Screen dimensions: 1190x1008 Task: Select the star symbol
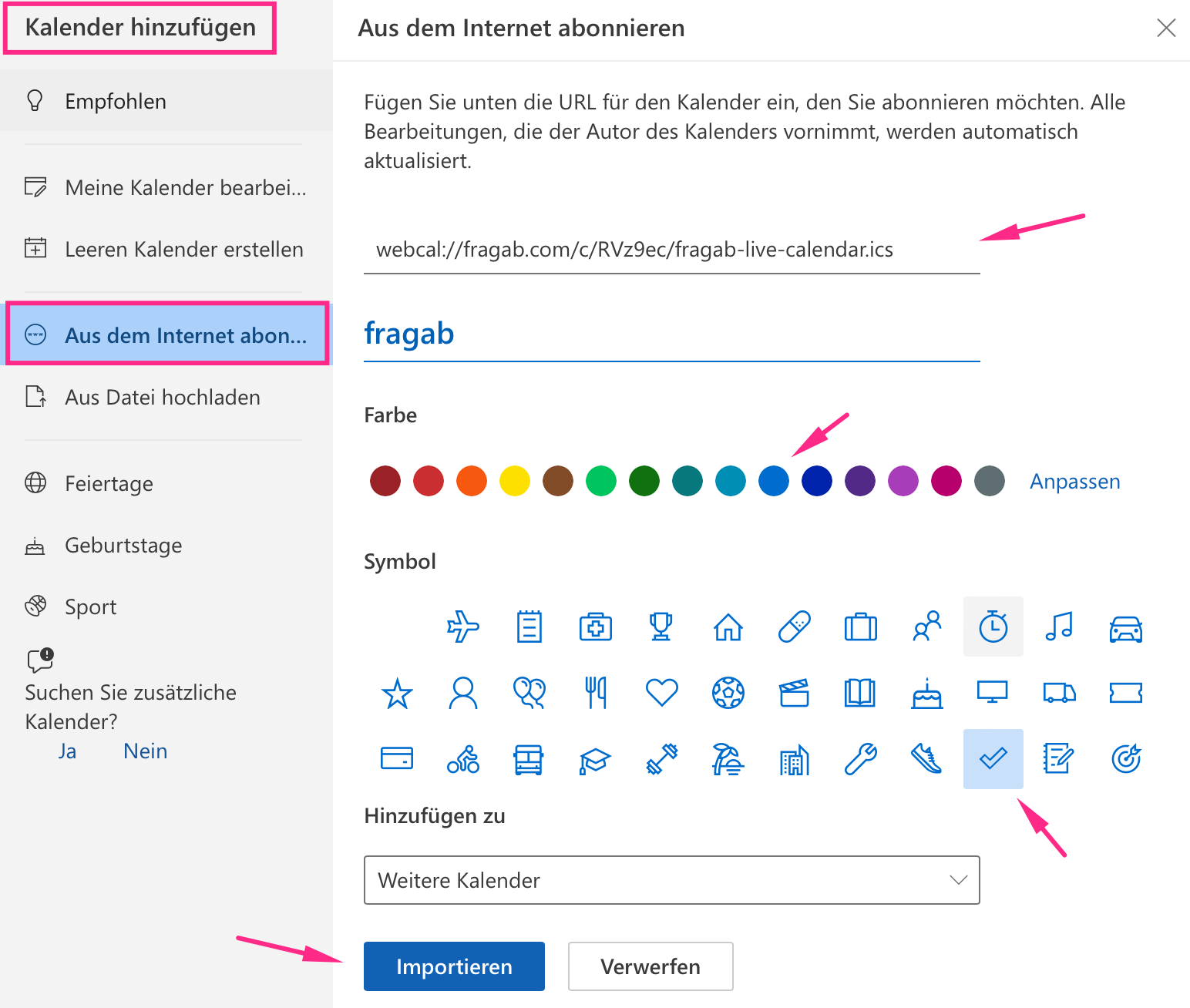(397, 693)
